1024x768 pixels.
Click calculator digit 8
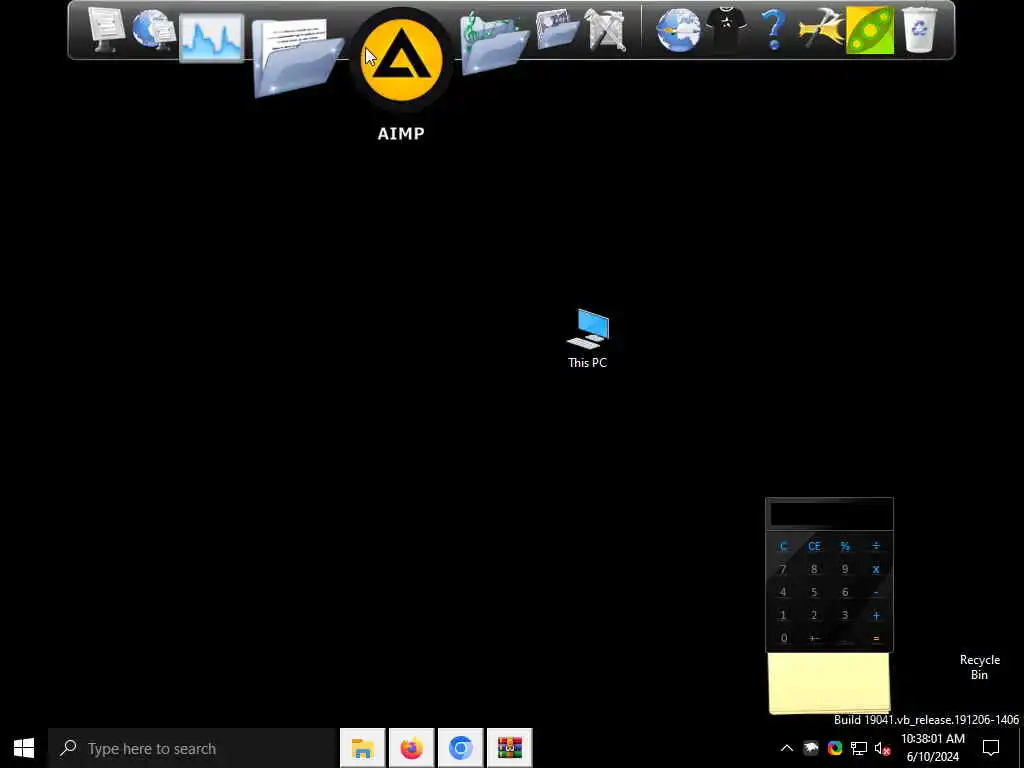[814, 569]
